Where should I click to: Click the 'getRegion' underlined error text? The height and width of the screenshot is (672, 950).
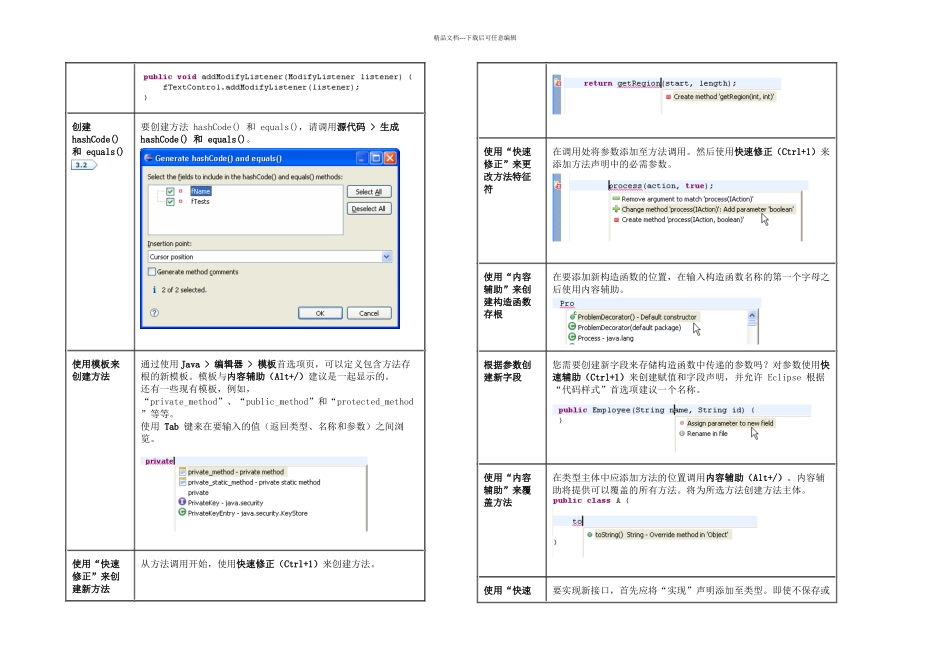639,84
